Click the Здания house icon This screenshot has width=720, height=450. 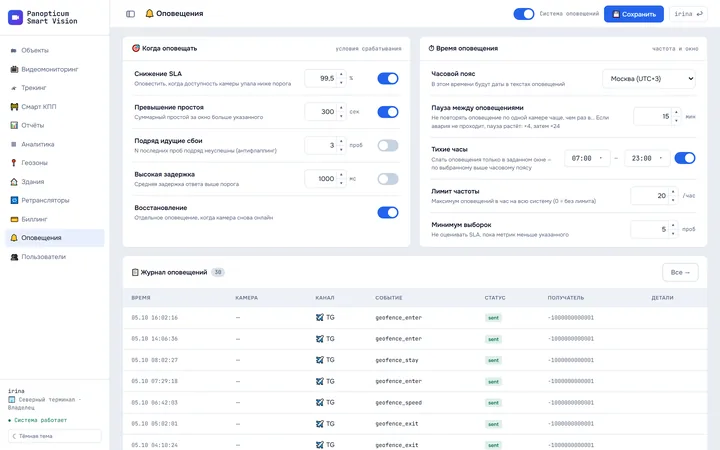[14, 182]
